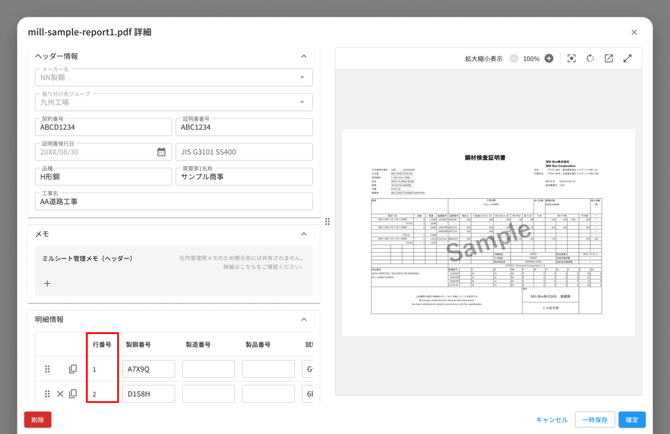This screenshot has height=434, width=670.
Task: Click the 証明書発行日 field 20XX/08/30
Action: point(103,152)
